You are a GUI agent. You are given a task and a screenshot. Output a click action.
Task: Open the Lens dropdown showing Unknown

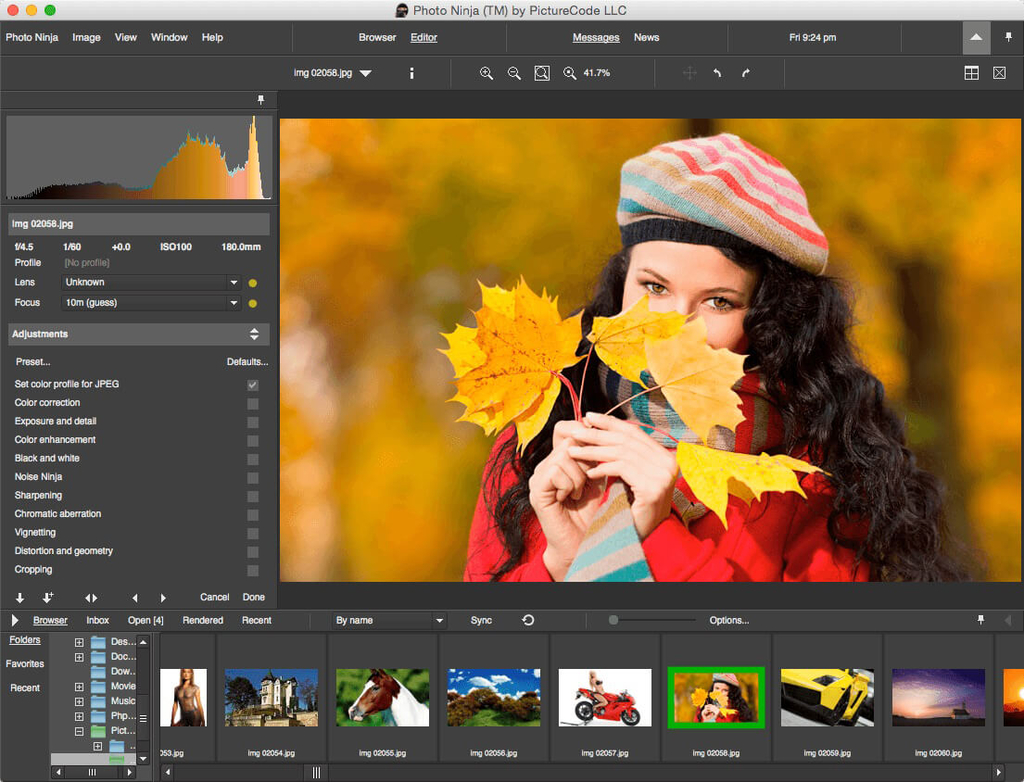click(x=152, y=283)
